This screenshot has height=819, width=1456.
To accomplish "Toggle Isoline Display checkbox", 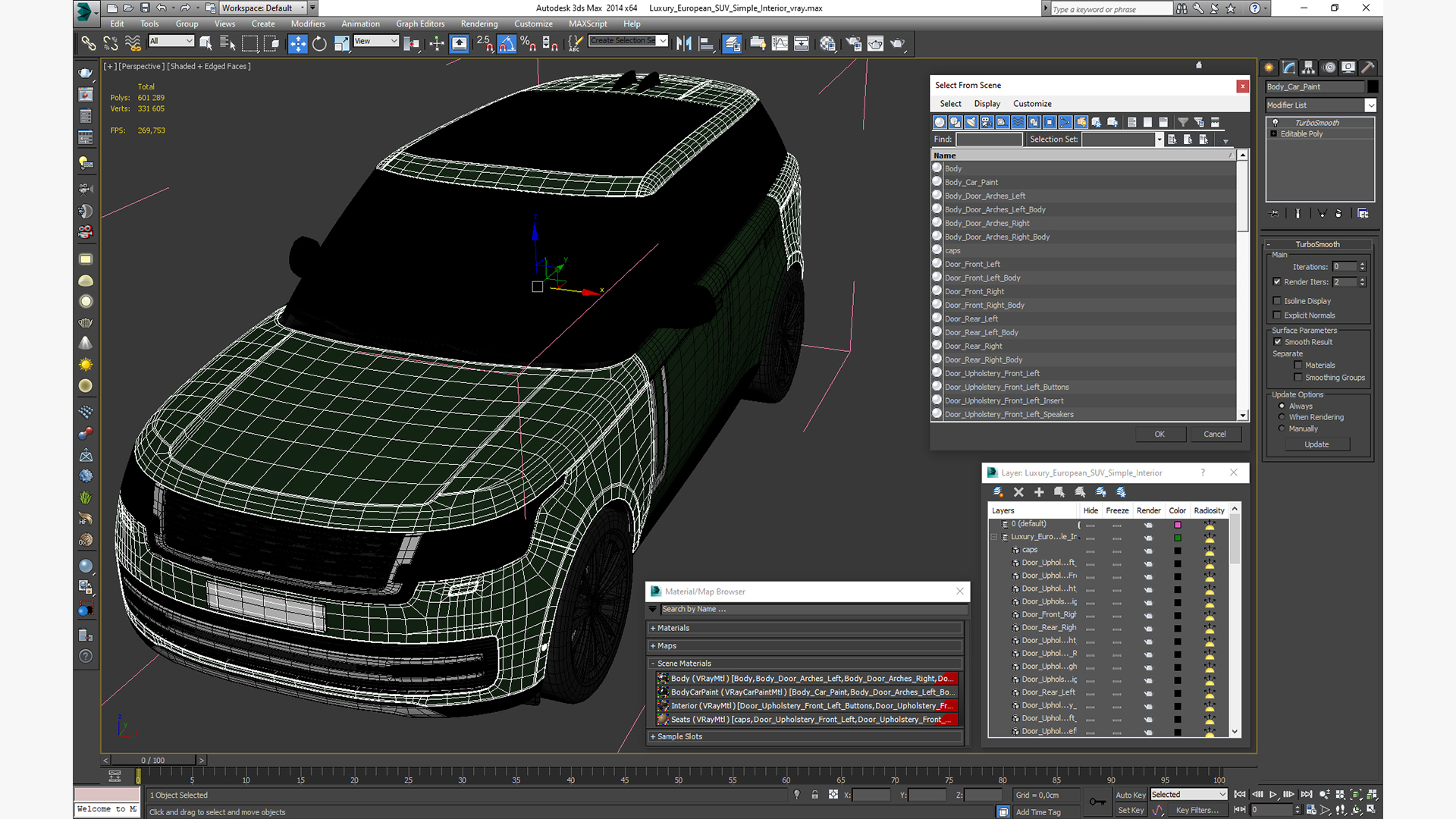I will pyautogui.click(x=1277, y=301).
